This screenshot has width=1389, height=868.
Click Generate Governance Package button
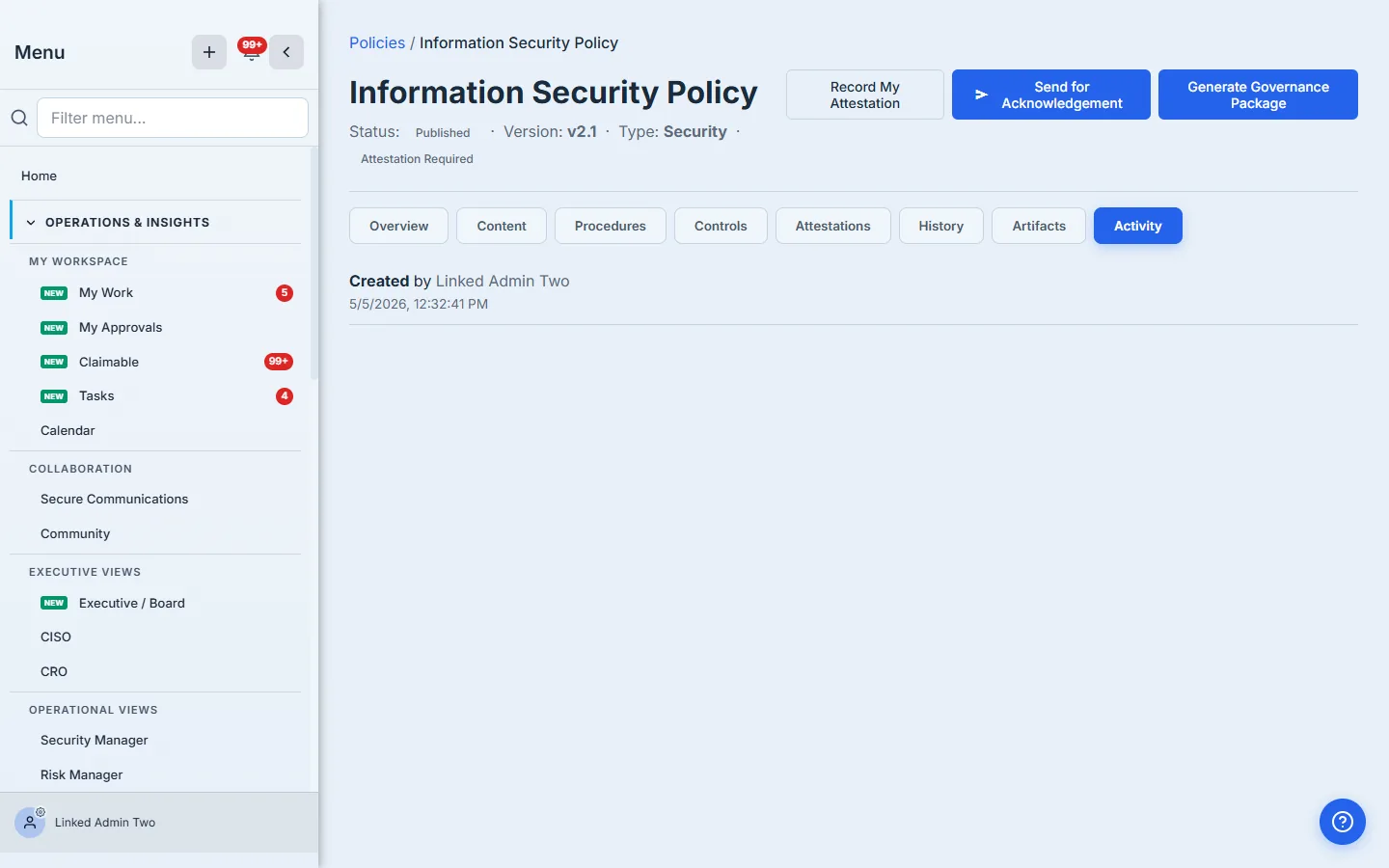1258,95
